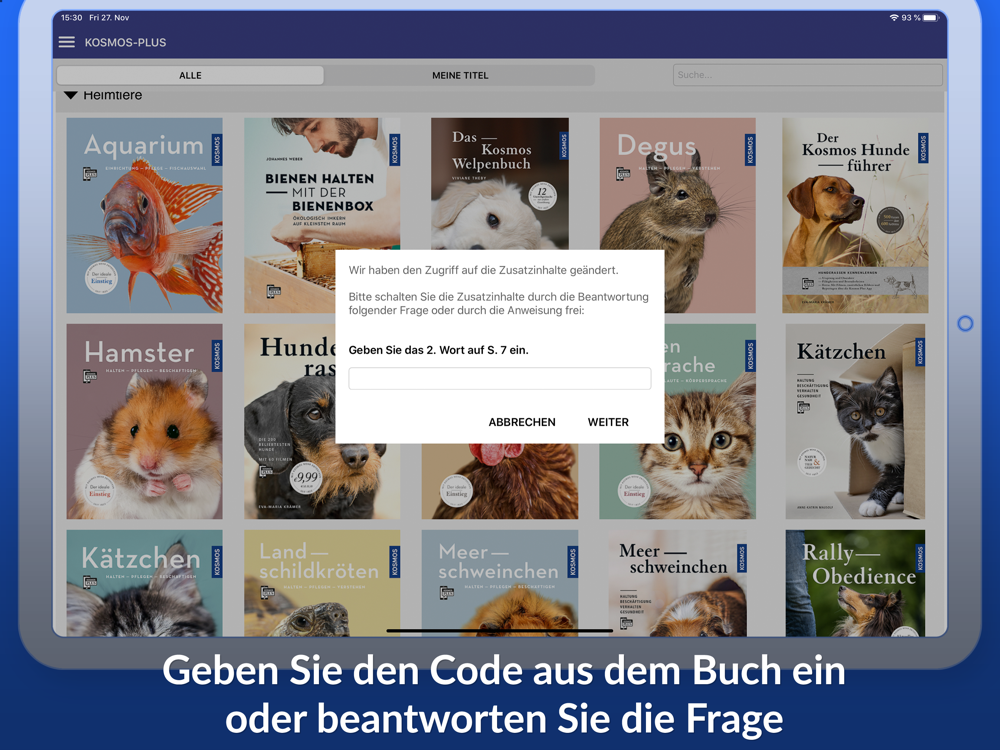Click the Wi-Fi status icon

[x=894, y=17]
